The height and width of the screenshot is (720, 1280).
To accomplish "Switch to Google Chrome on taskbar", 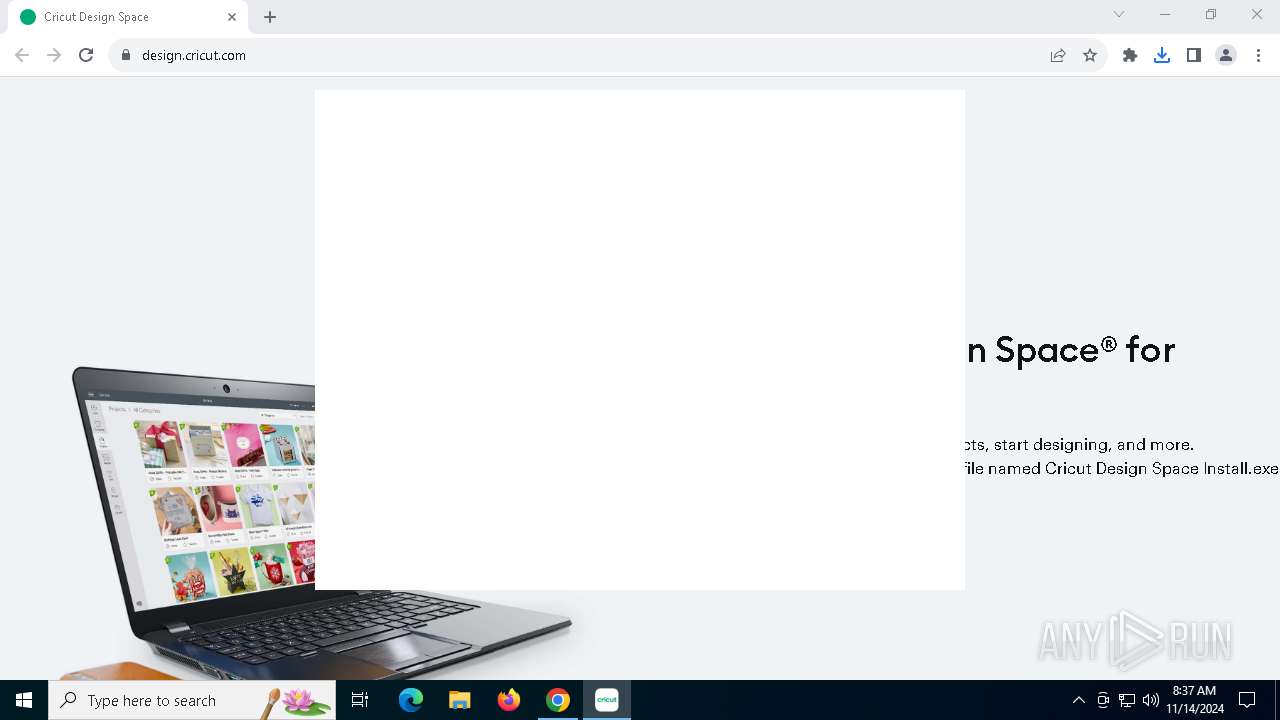I will tap(558, 700).
